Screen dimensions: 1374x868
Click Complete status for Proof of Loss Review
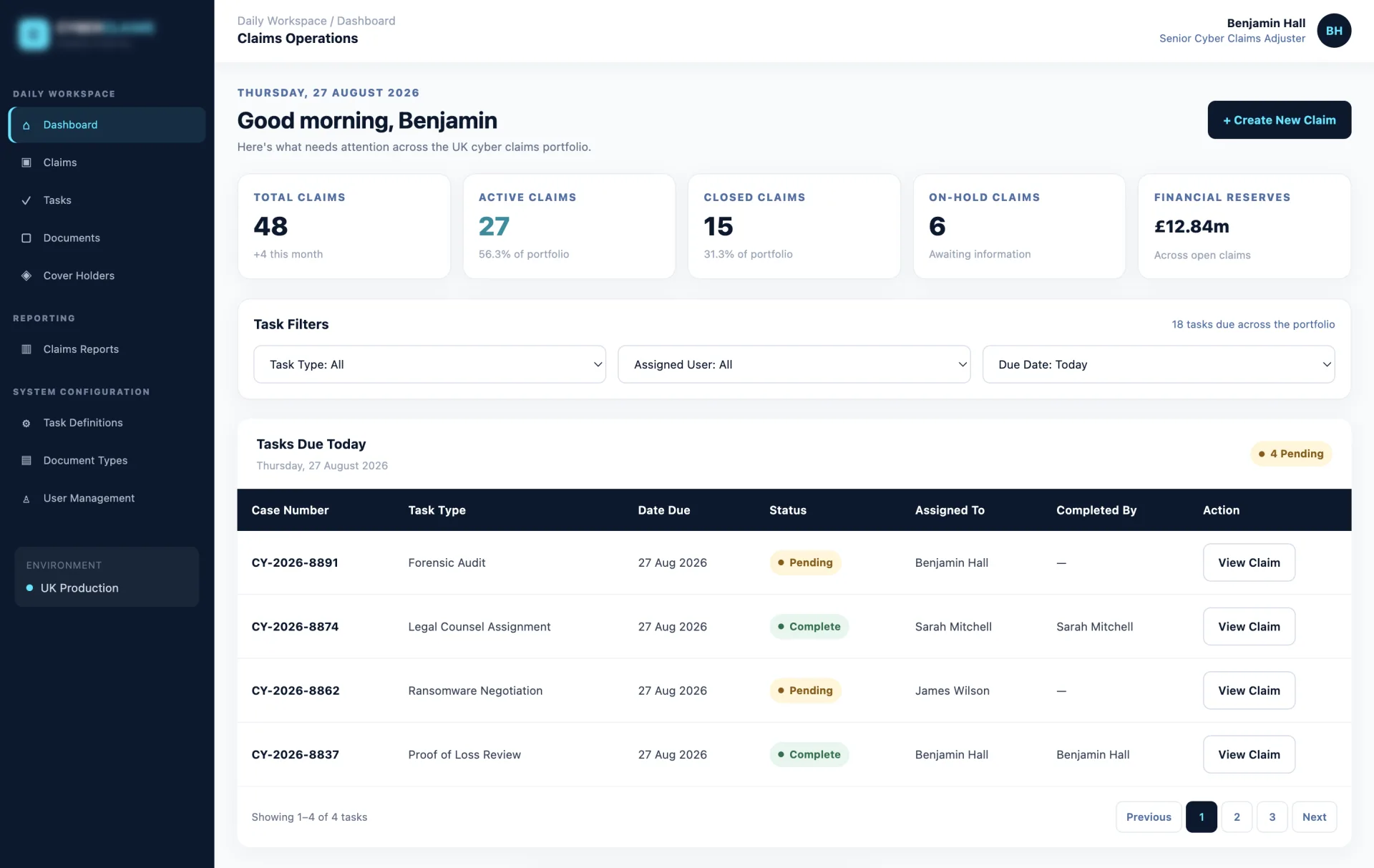pyautogui.click(x=809, y=754)
